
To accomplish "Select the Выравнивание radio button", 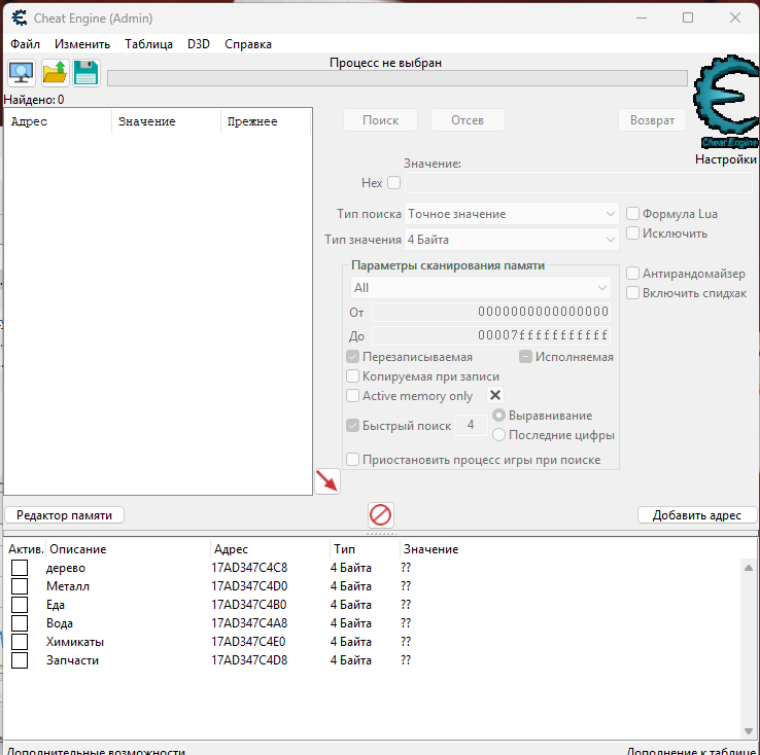I will tap(499, 415).
